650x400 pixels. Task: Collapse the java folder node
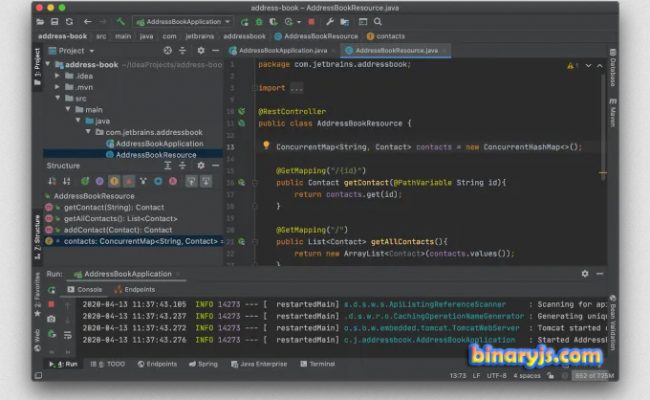coord(78,121)
